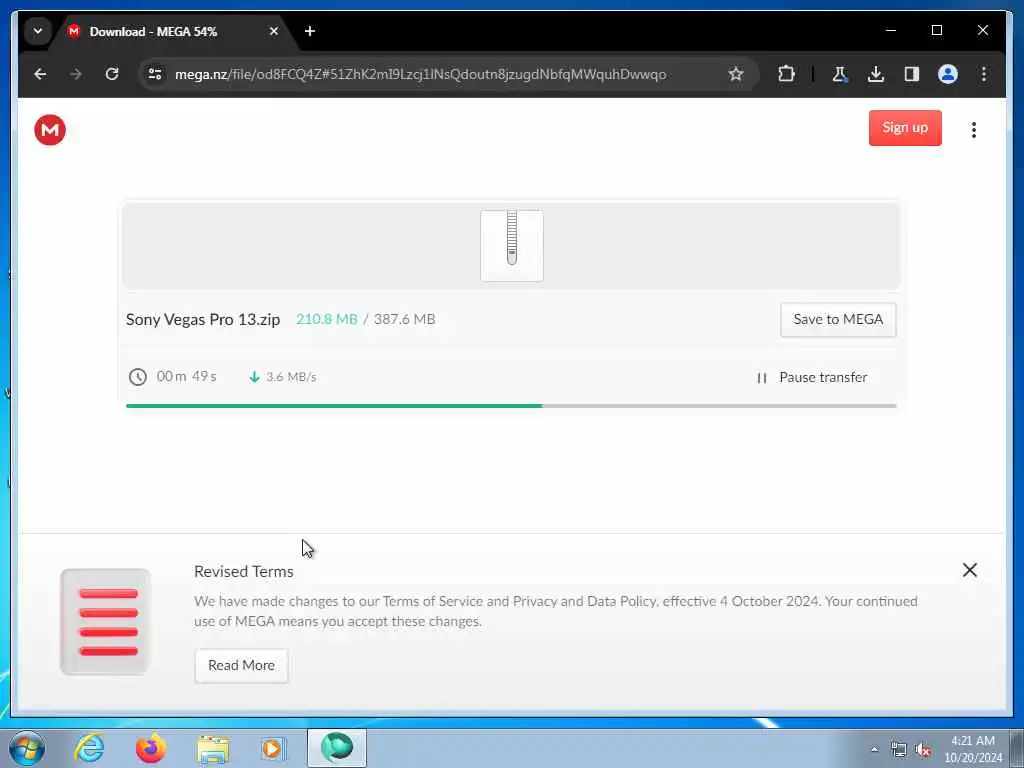Open a new browser tab
Image resolution: width=1024 pixels, height=768 pixels.
coord(310,31)
